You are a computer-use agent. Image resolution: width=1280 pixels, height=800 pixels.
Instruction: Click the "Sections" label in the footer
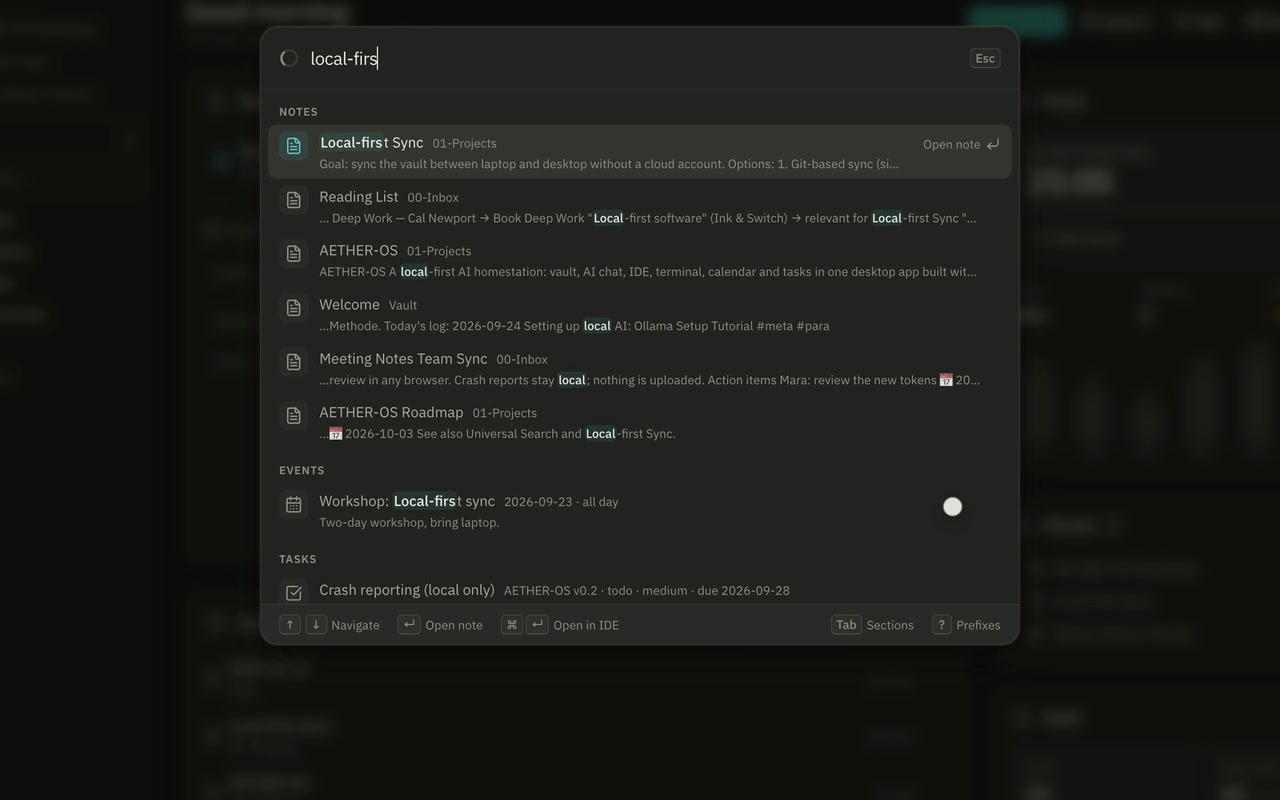point(890,625)
